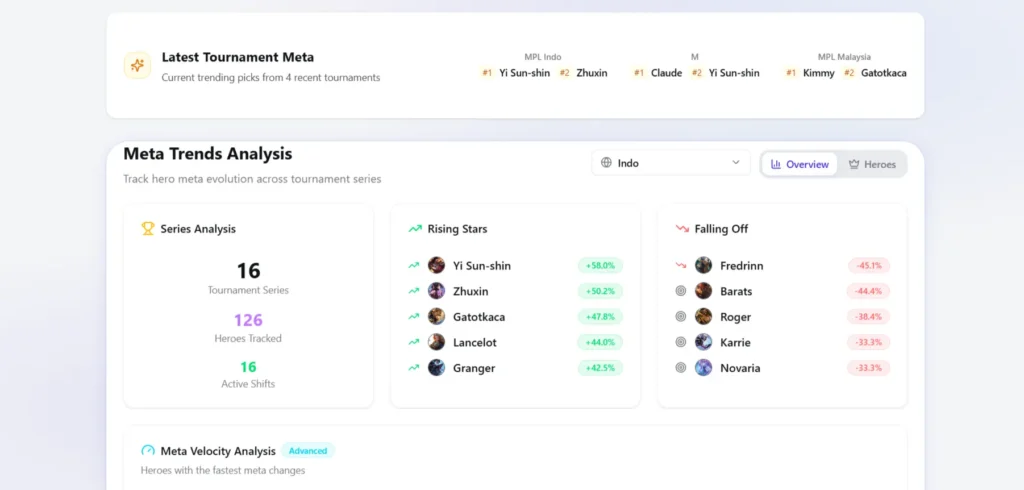Screen dimensions: 1024x490
Task: Click the trend-up icon beside Yi Sun-shin row
Action: (x=413, y=265)
